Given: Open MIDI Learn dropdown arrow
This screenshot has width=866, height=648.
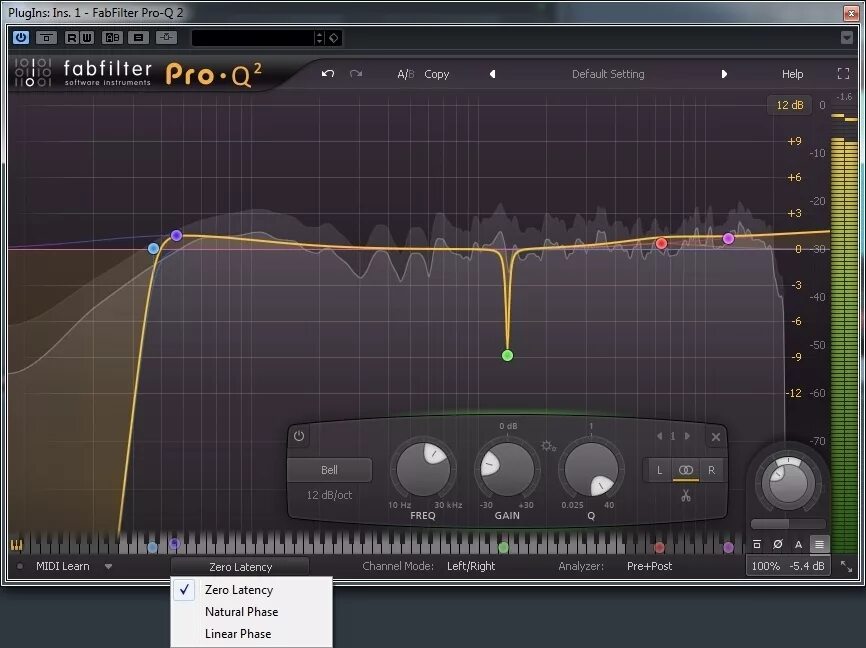Looking at the screenshot, I should (x=108, y=566).
